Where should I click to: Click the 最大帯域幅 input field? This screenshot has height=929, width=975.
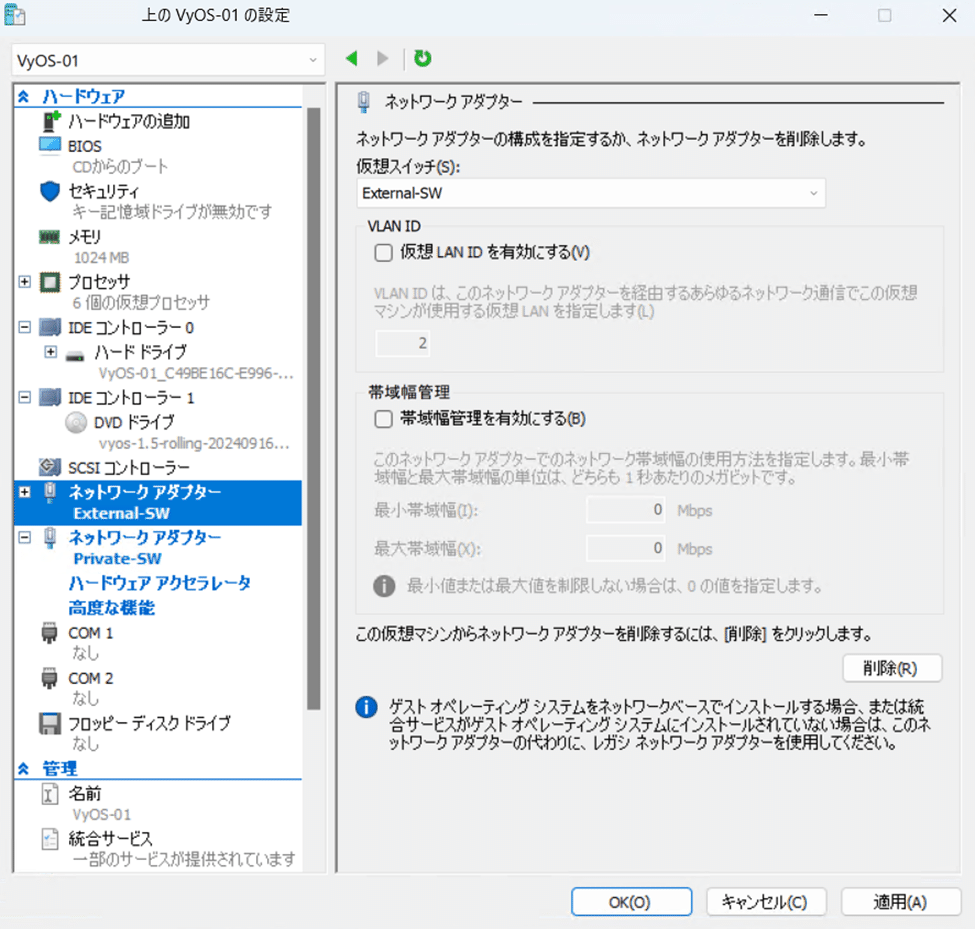click(625, 548)
